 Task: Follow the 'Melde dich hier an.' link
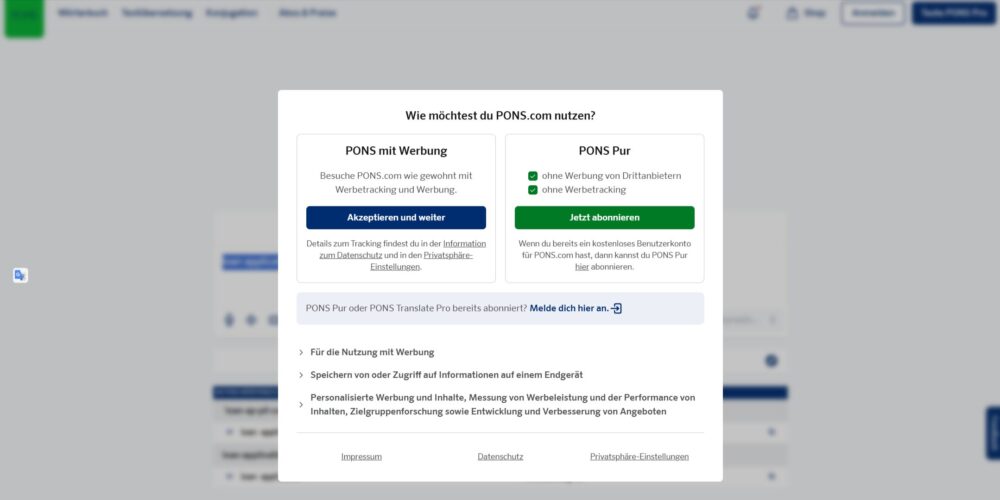tap(569, 309)
